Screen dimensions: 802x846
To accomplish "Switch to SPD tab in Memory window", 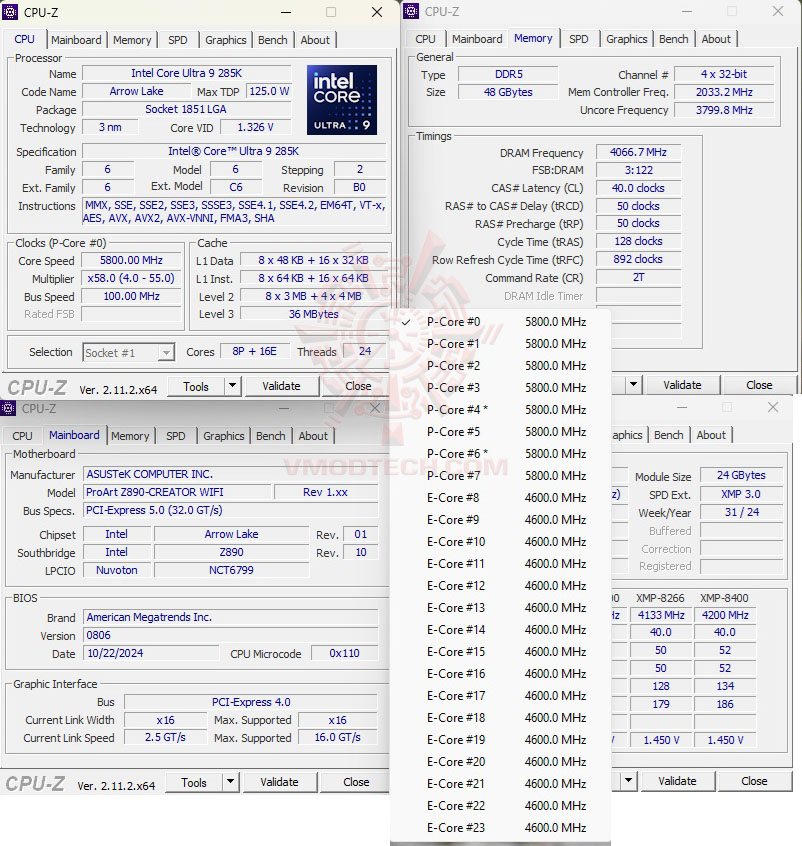I will pos(579,39).
